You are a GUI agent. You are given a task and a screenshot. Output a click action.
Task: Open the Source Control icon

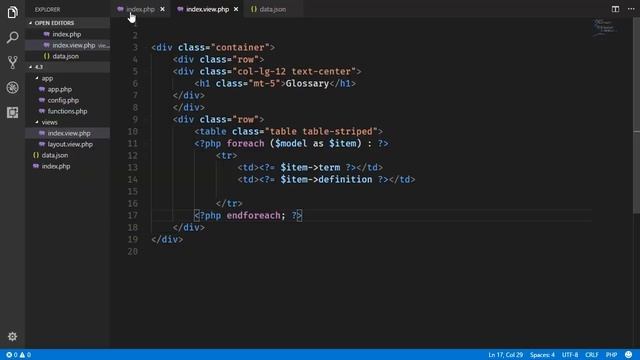click(12, 62)
